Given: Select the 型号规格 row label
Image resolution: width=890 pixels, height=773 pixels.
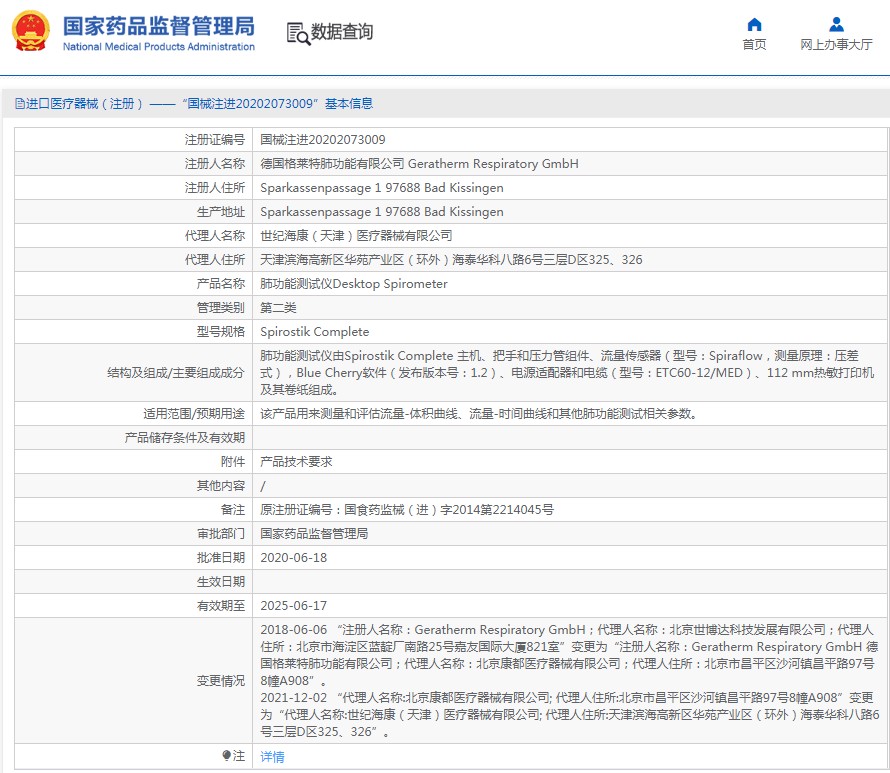Looking at the screenshot, I should tap(221, 331).
